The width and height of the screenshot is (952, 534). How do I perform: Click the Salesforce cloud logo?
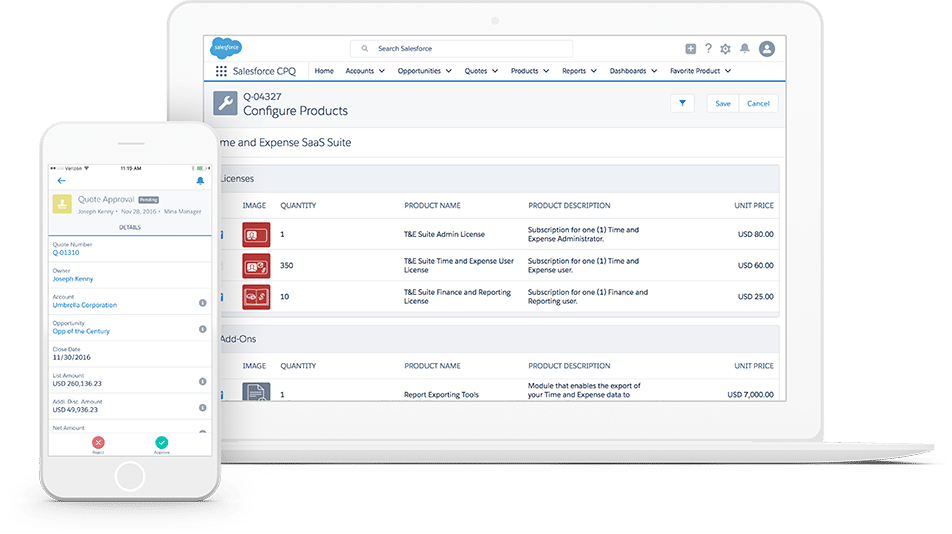[x=226, y=48]
